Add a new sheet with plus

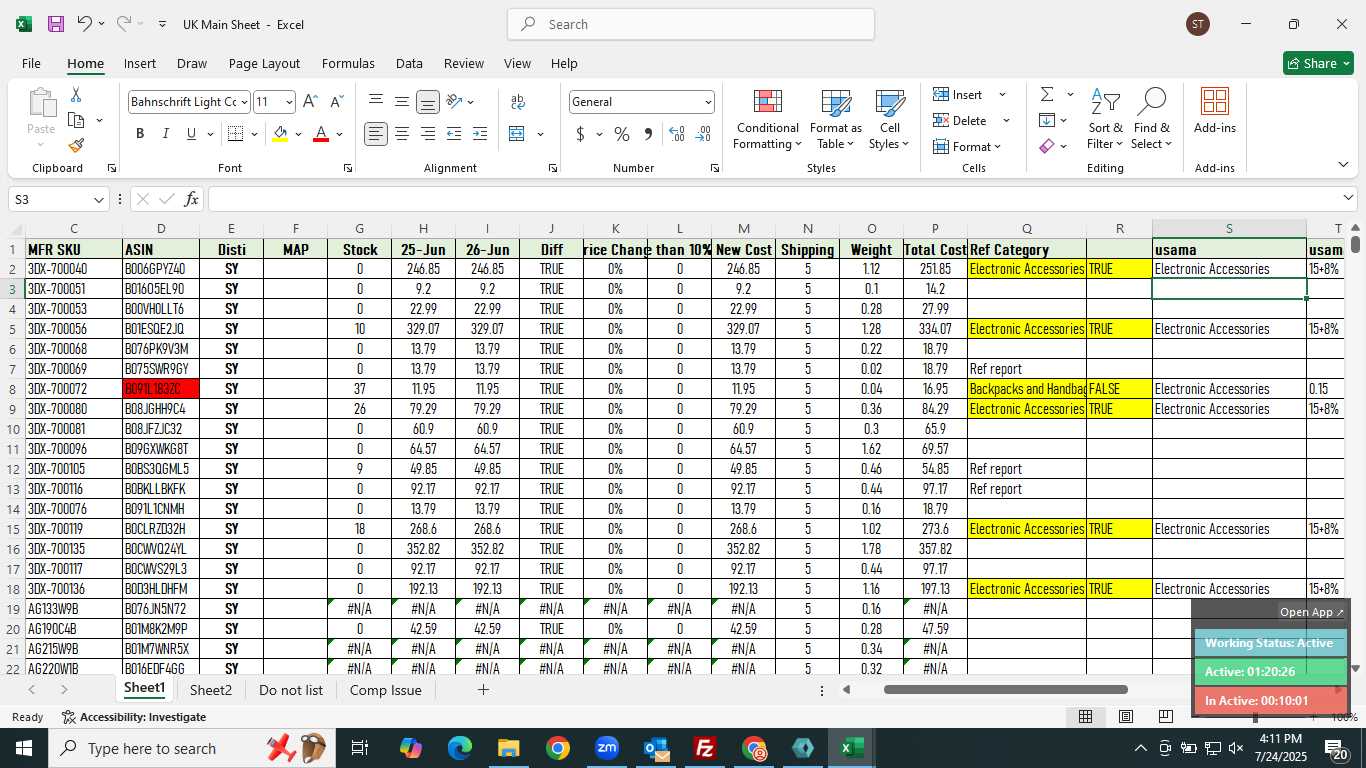click(x=483, y=690)
